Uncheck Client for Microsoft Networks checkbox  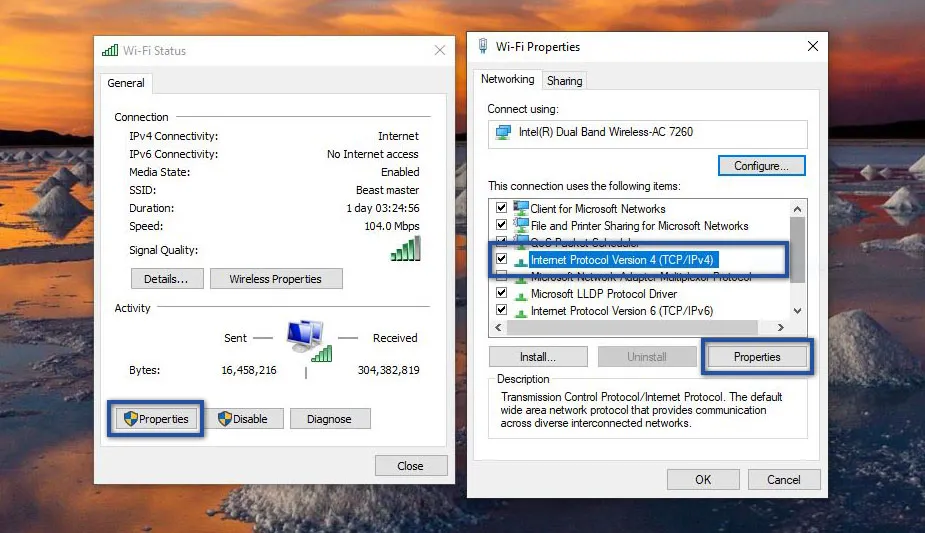pos(501,208)
